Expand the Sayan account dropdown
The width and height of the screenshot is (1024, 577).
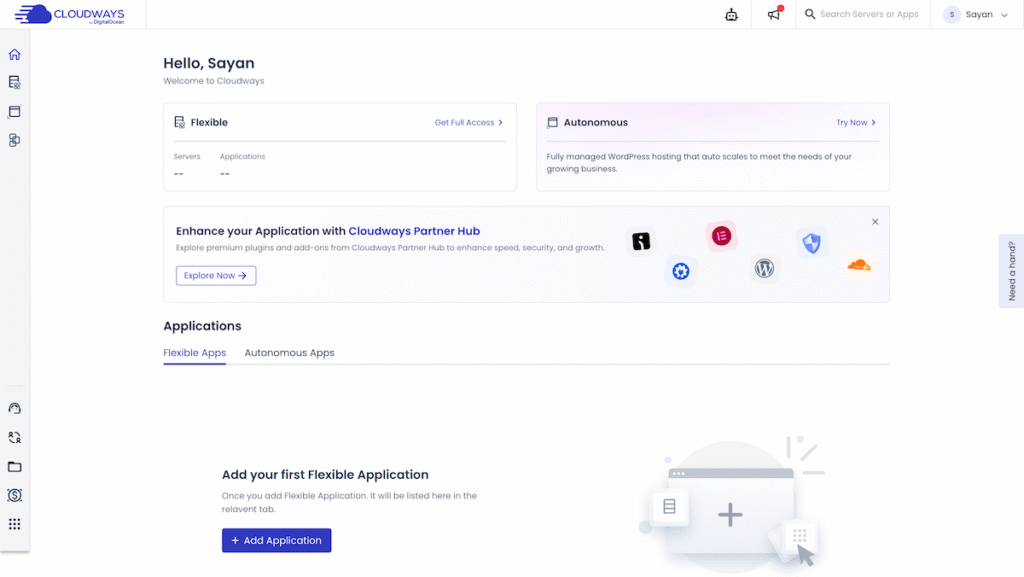pos(975,15)
